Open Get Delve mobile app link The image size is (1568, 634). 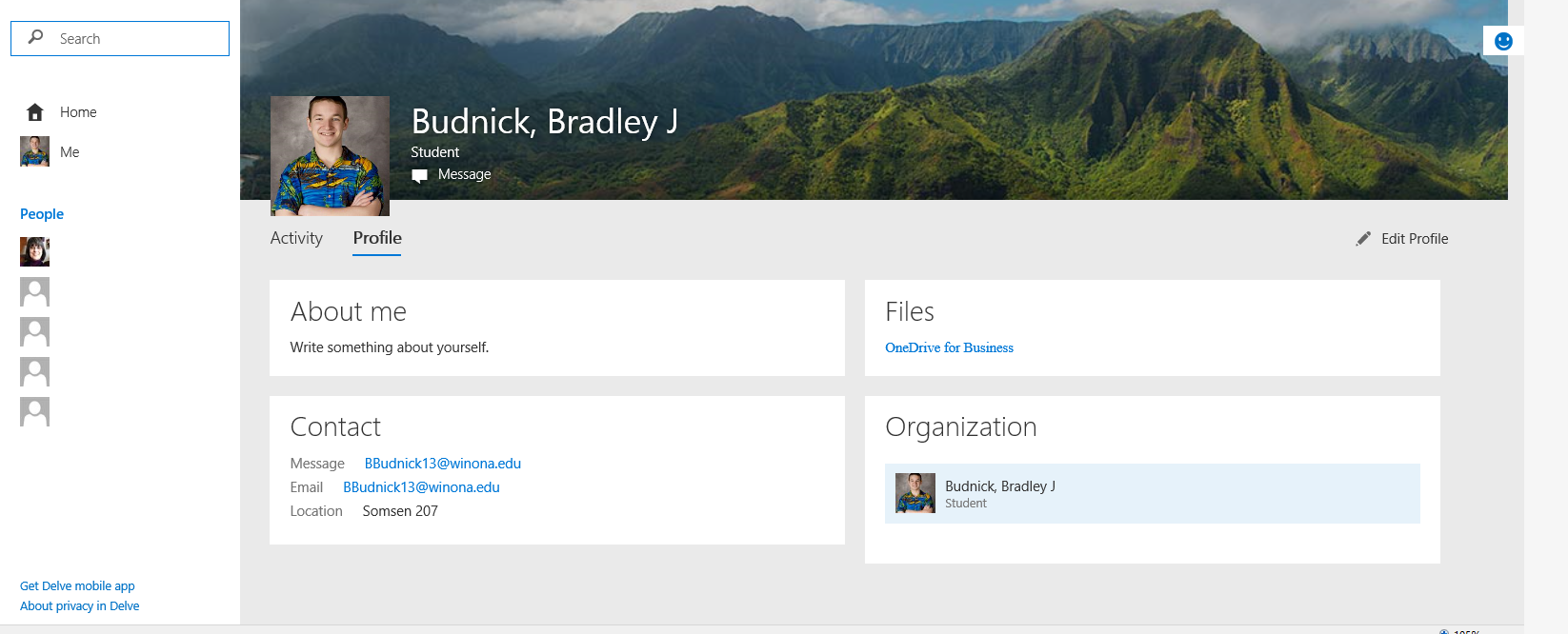pyautogui.click(x=77, y=586)
